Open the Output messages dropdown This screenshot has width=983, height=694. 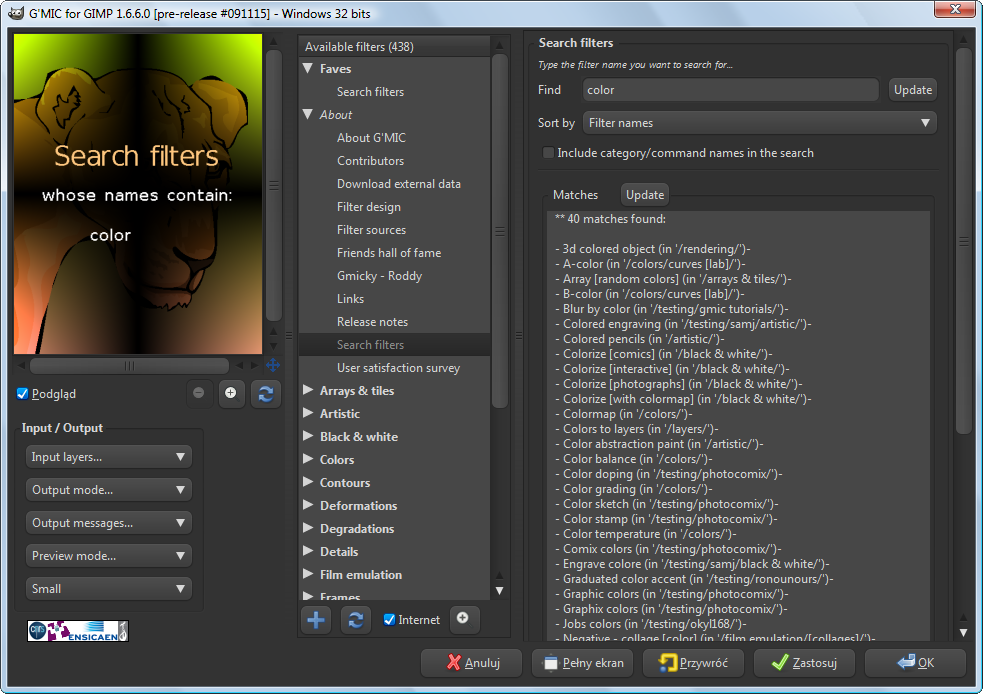[x=108, y=523]
